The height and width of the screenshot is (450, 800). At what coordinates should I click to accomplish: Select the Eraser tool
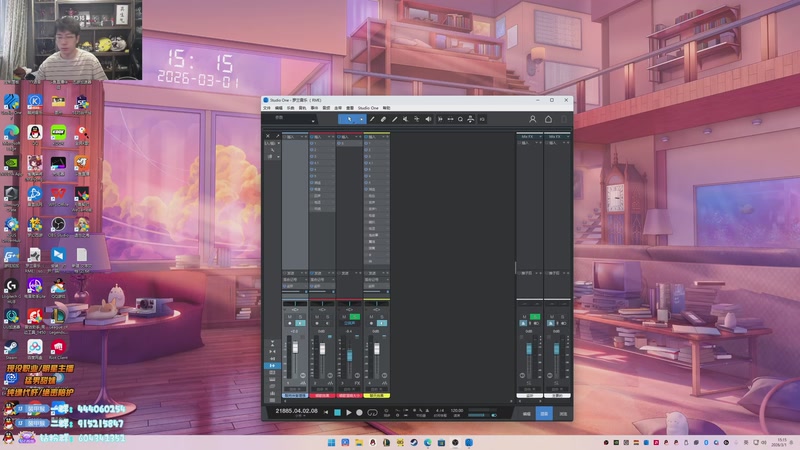coord(383,119)
